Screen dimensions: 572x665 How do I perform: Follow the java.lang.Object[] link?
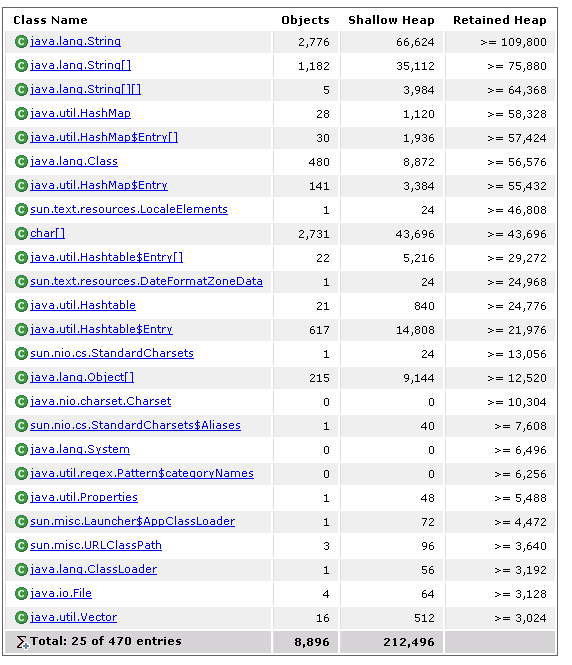[x=82, y=377]
